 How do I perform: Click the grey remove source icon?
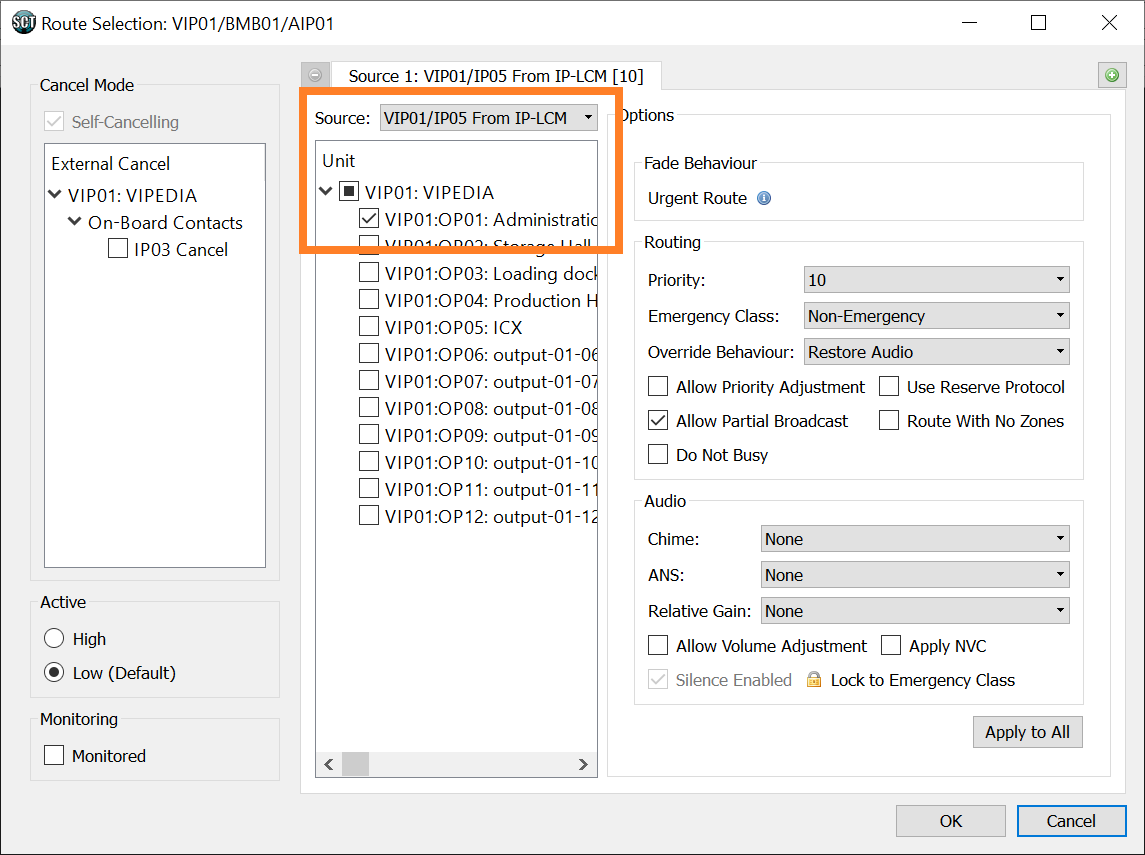click(315, 75)
